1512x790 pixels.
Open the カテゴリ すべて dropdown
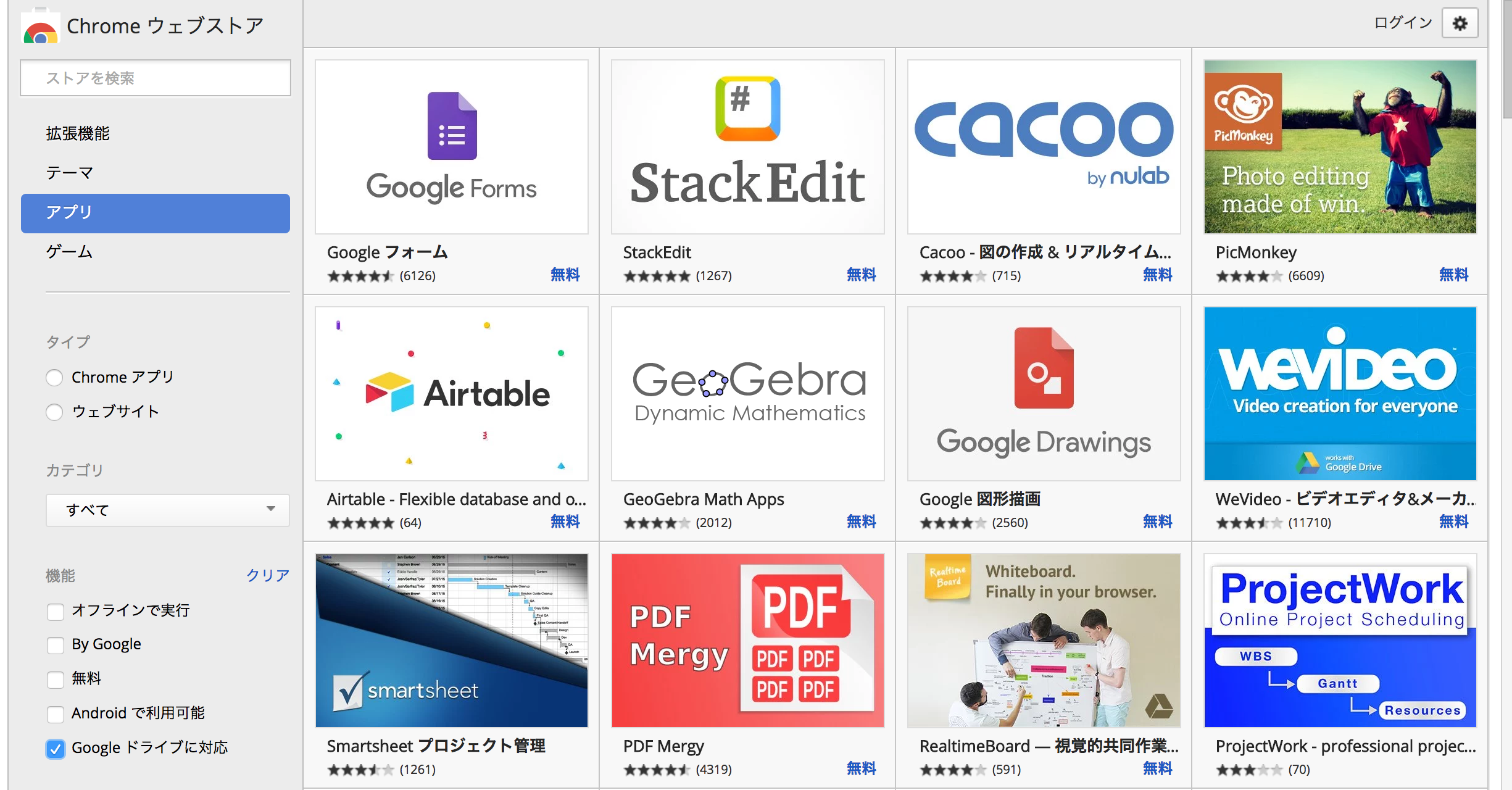point(167,510)
